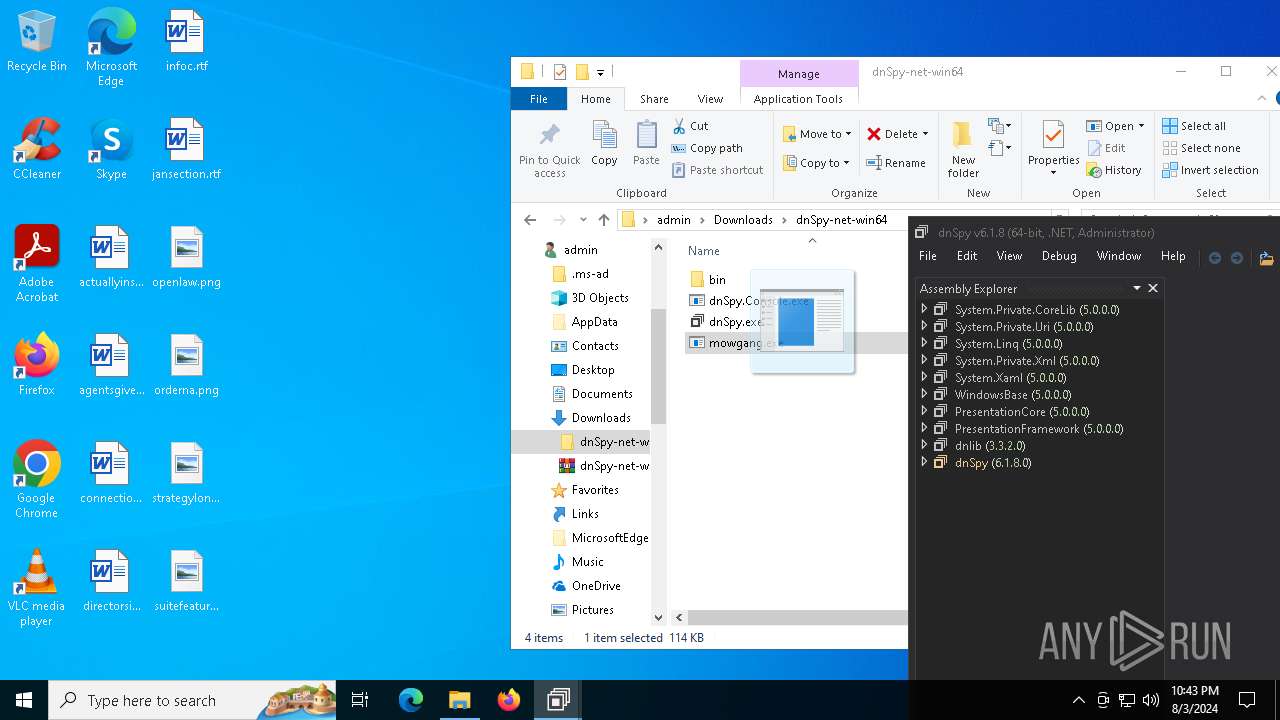Click the Windows Start button
Image resolution: width=1280 pixels, height=720 pixels.
(x=24, y=700)
